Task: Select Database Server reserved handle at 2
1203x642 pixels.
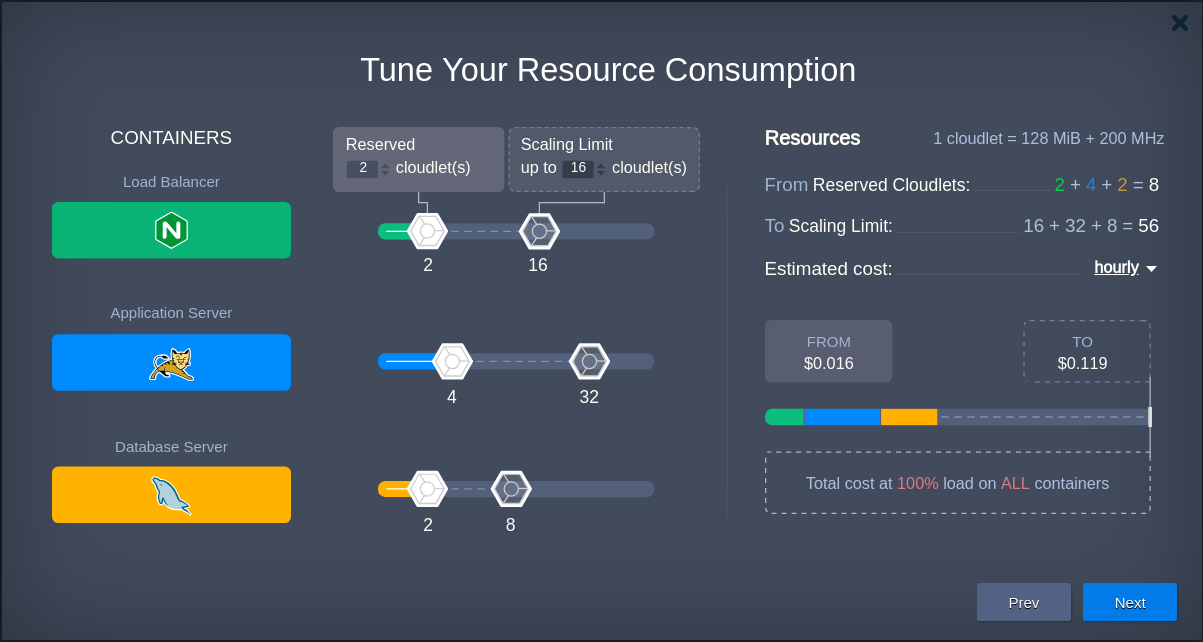Action: coord(427,489)
